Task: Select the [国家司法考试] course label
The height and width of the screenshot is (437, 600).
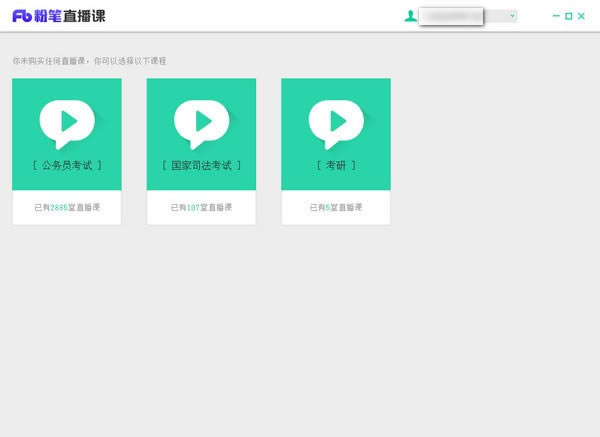Action: click(201, 165)
